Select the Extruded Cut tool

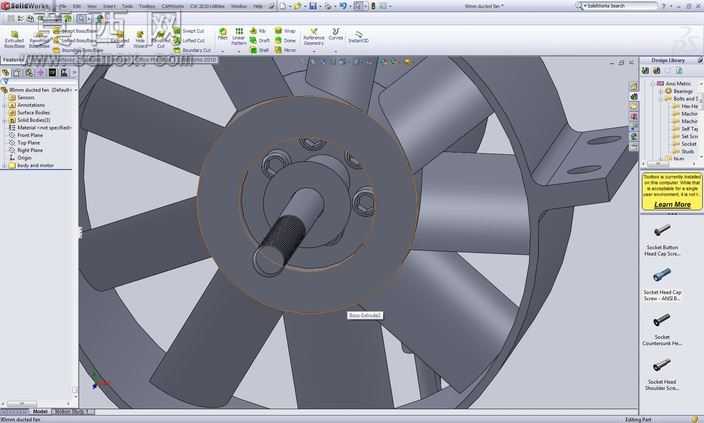[119, 39]
